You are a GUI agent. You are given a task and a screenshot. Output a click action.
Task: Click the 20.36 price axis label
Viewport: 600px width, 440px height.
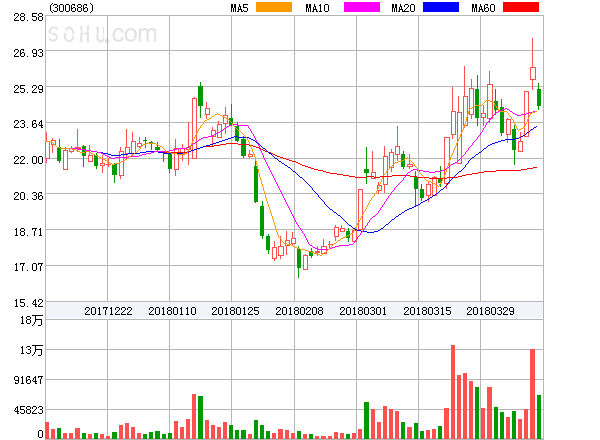coord(29,196)
